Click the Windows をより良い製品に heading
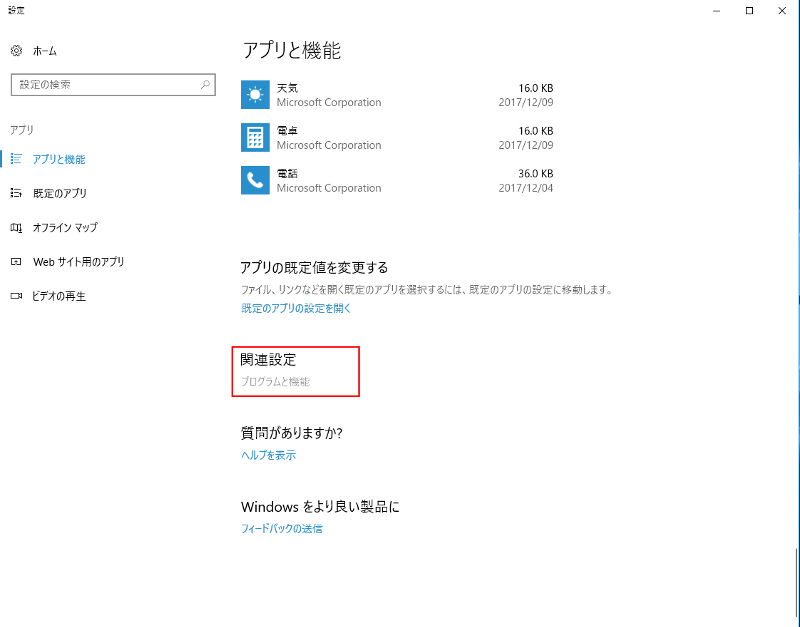Image resolution: width=800 pixels, height=627 pixels. (320, 507)
